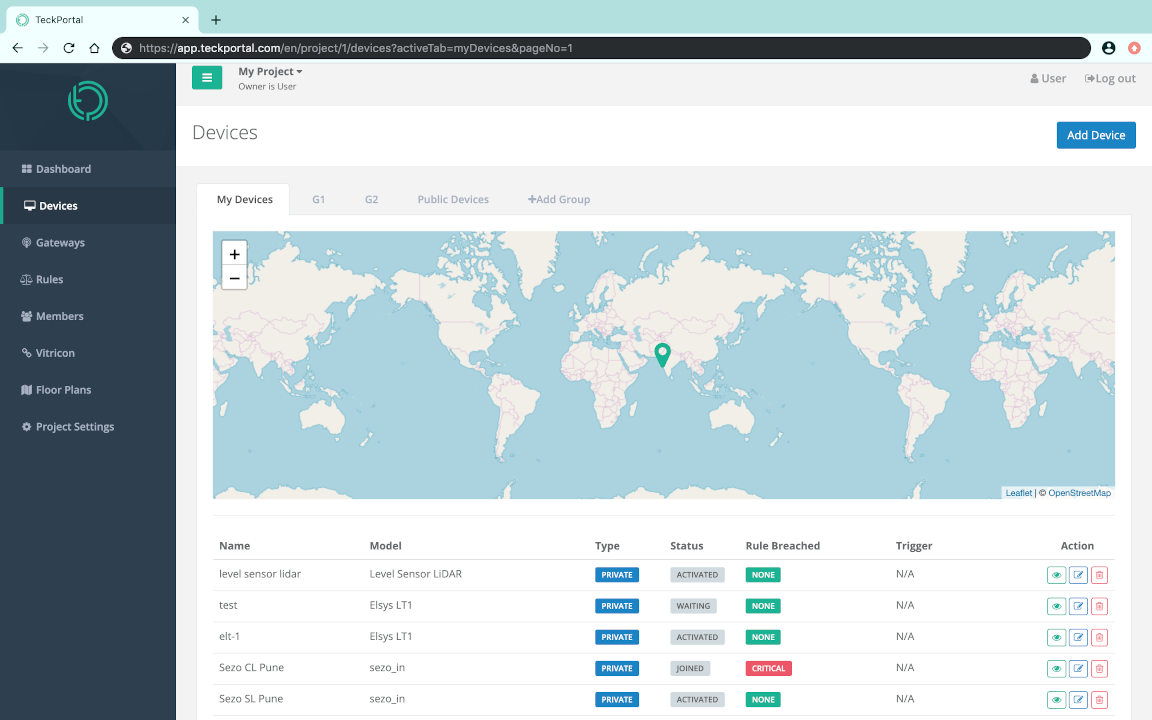View the Sezo CL Pune device
Screen dimensions: 1152x720
coord(1056,669)
